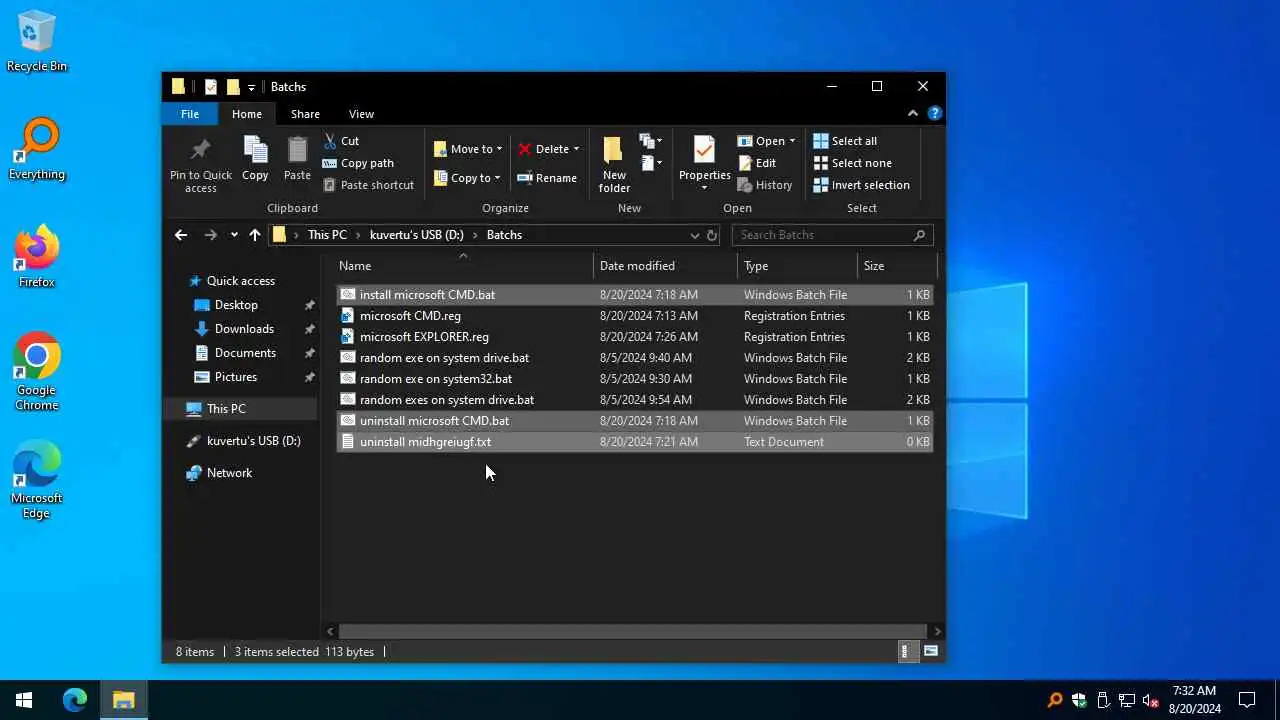Click the Firefox desktop shortcut
The width and height of the screenshot is (1280, 720).
(37, 258)
